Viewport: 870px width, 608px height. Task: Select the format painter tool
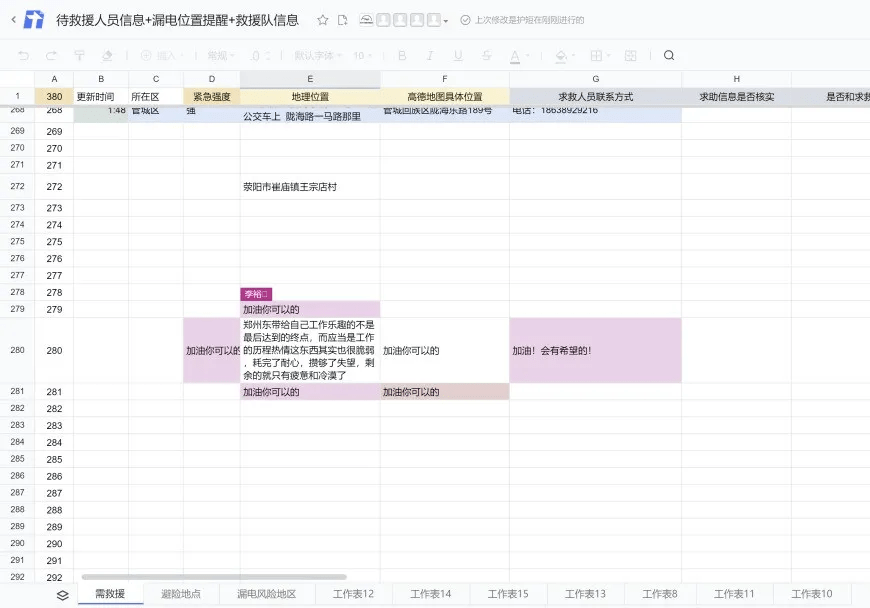[79, 55]
